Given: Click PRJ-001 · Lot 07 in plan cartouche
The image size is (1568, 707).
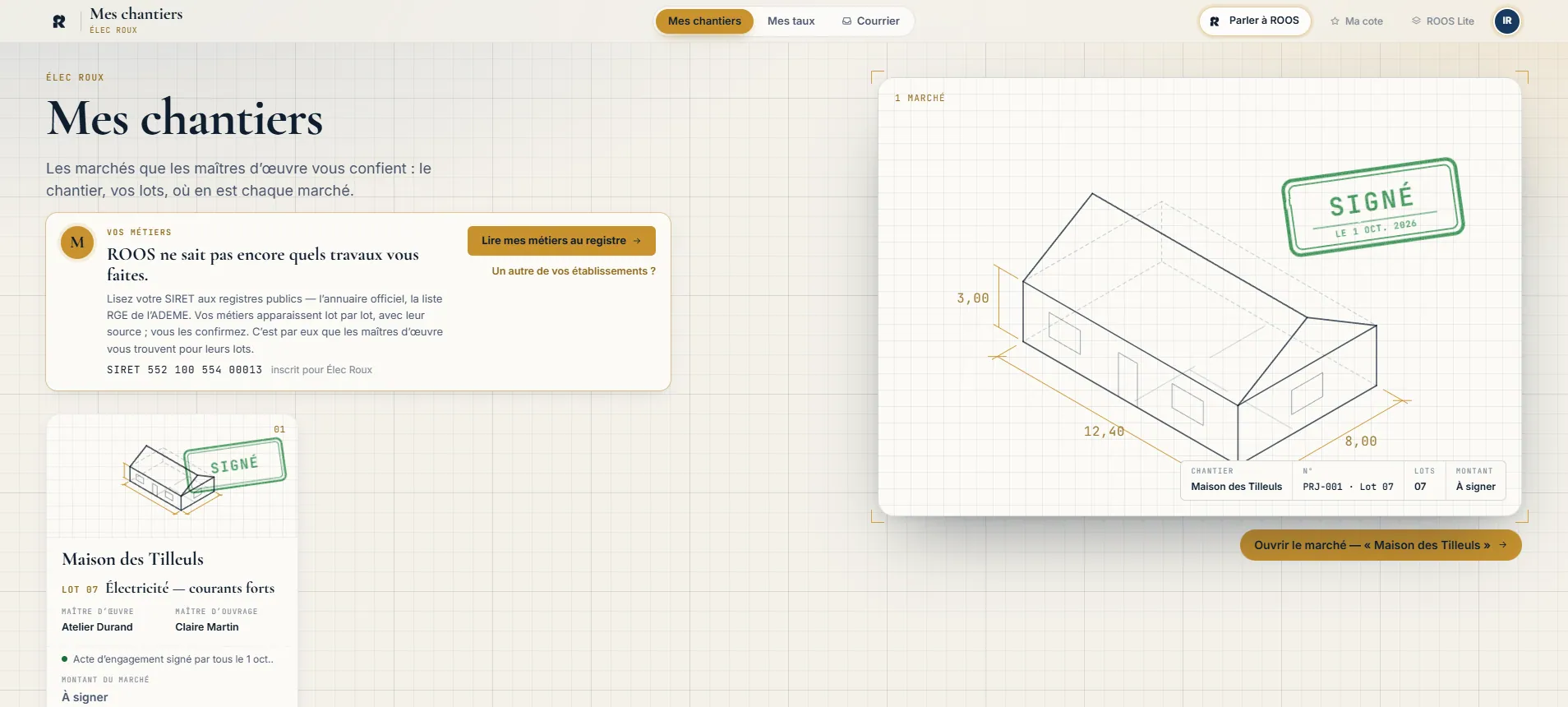Looking at the screenshot, I should click(x=1348, y=487).
